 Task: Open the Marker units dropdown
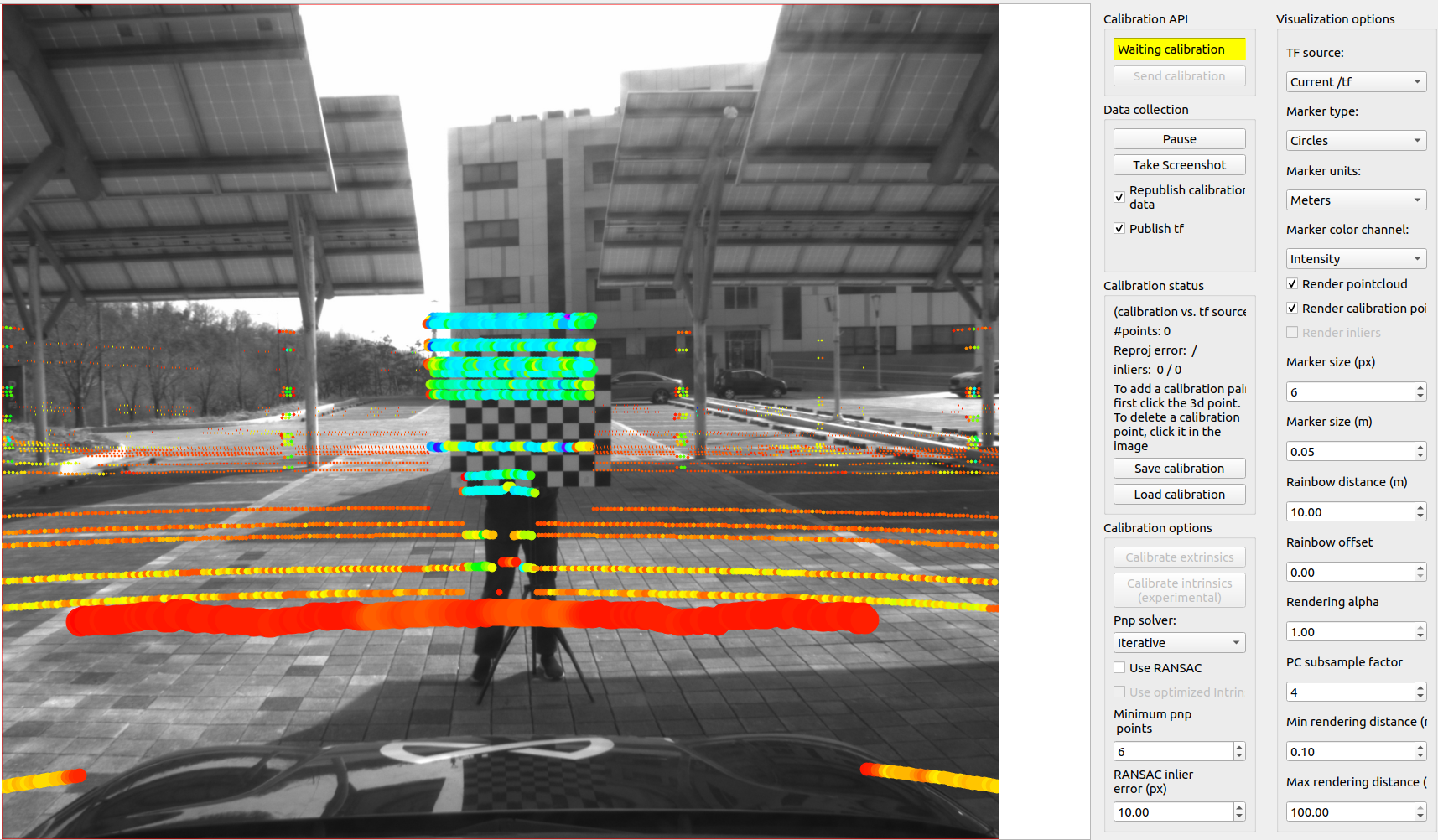pos(1355,200)
